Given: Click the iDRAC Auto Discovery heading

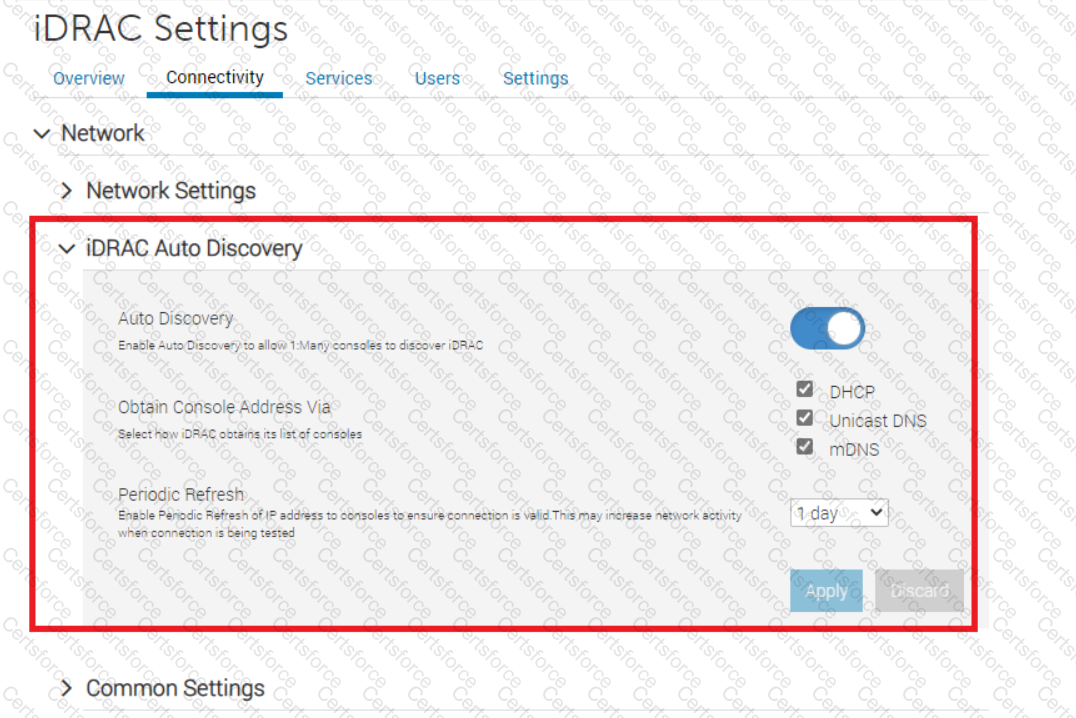Looking at the screenshot, I should coord(194,248).
